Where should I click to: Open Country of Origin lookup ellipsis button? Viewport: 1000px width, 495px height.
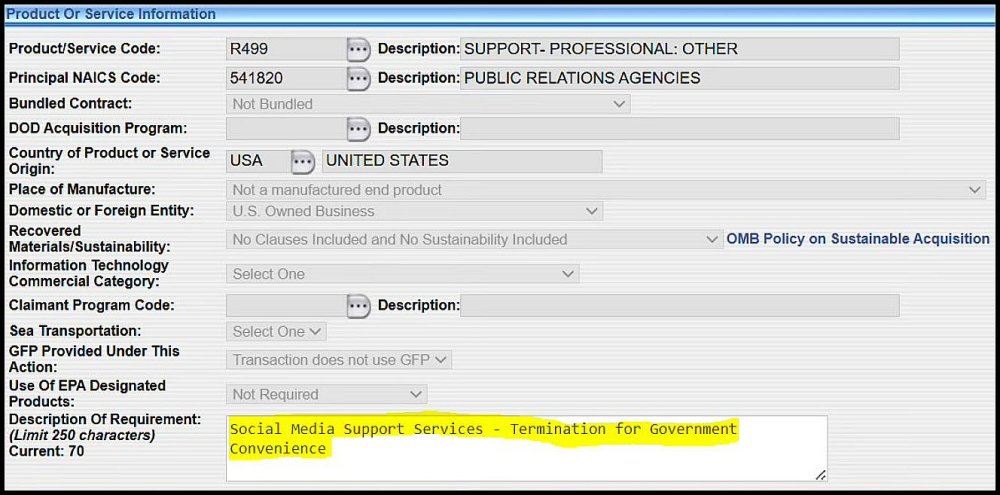point(302,161)
